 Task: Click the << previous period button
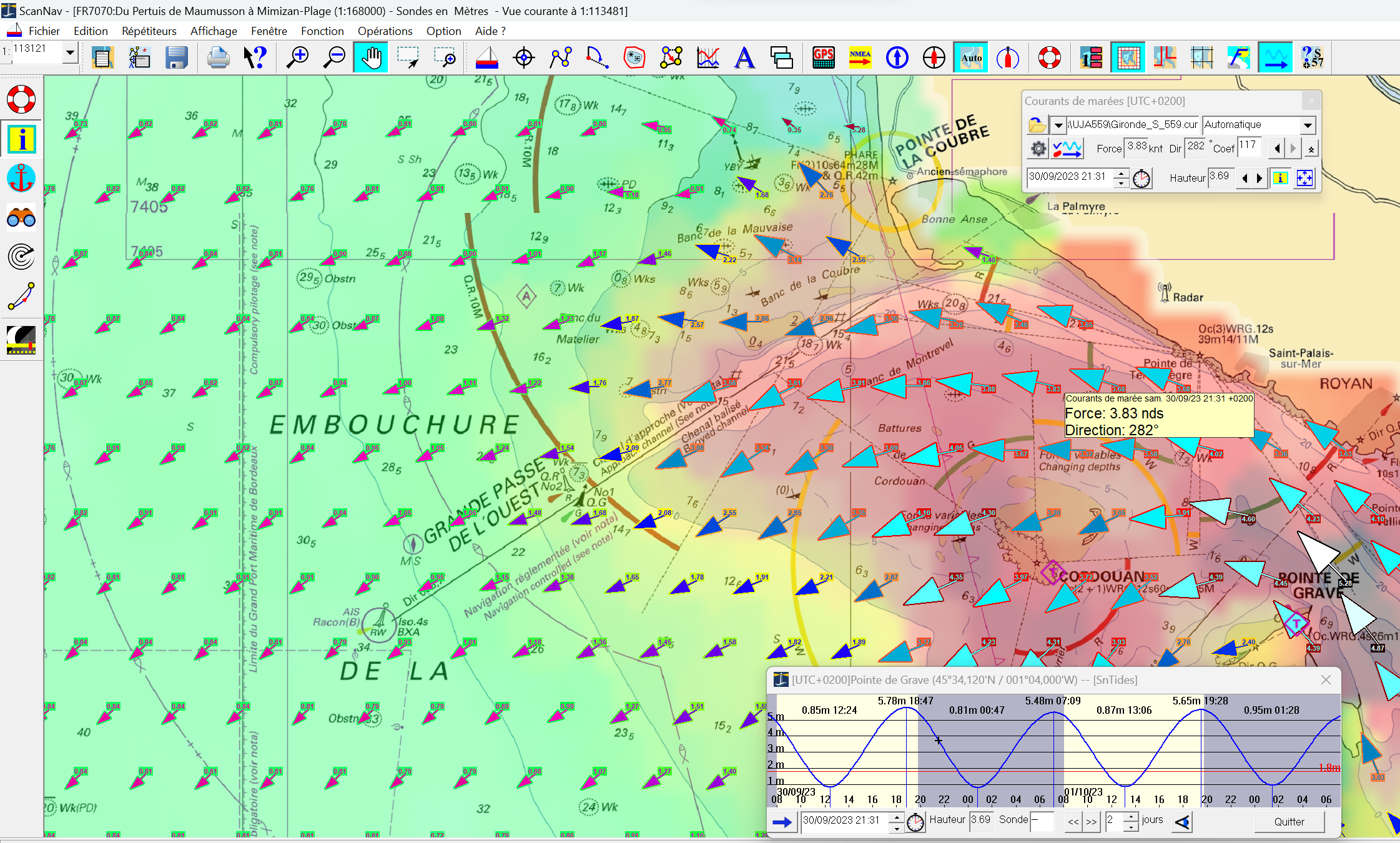tap(1073, 822)
